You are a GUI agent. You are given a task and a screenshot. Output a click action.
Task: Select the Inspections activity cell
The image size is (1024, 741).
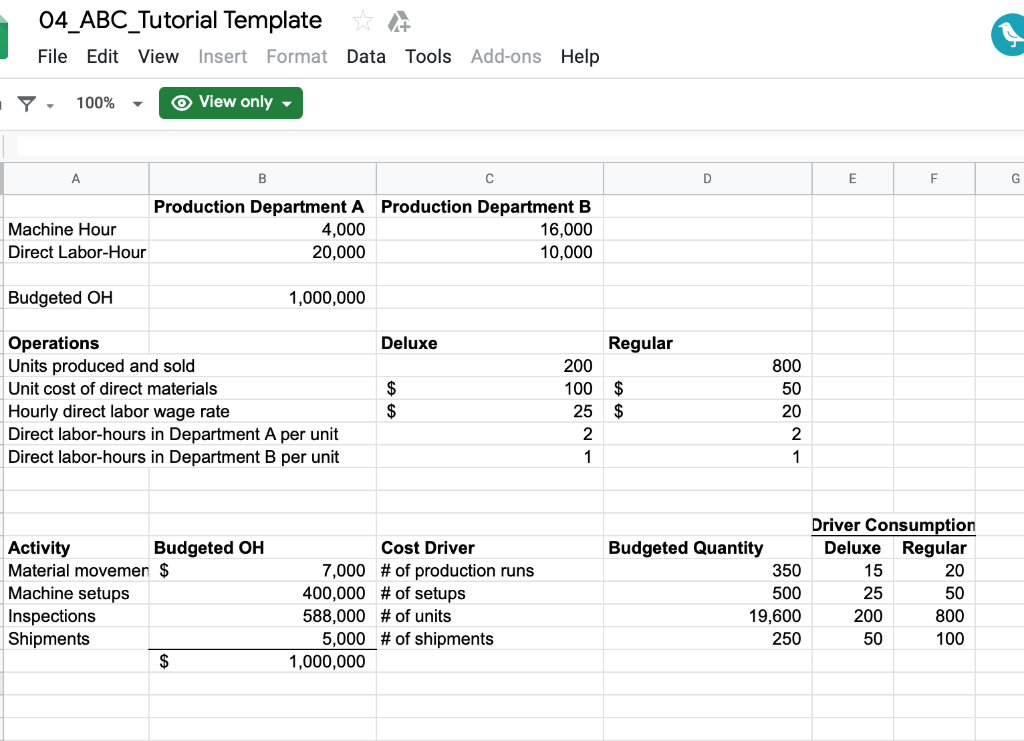coord(76,616)
